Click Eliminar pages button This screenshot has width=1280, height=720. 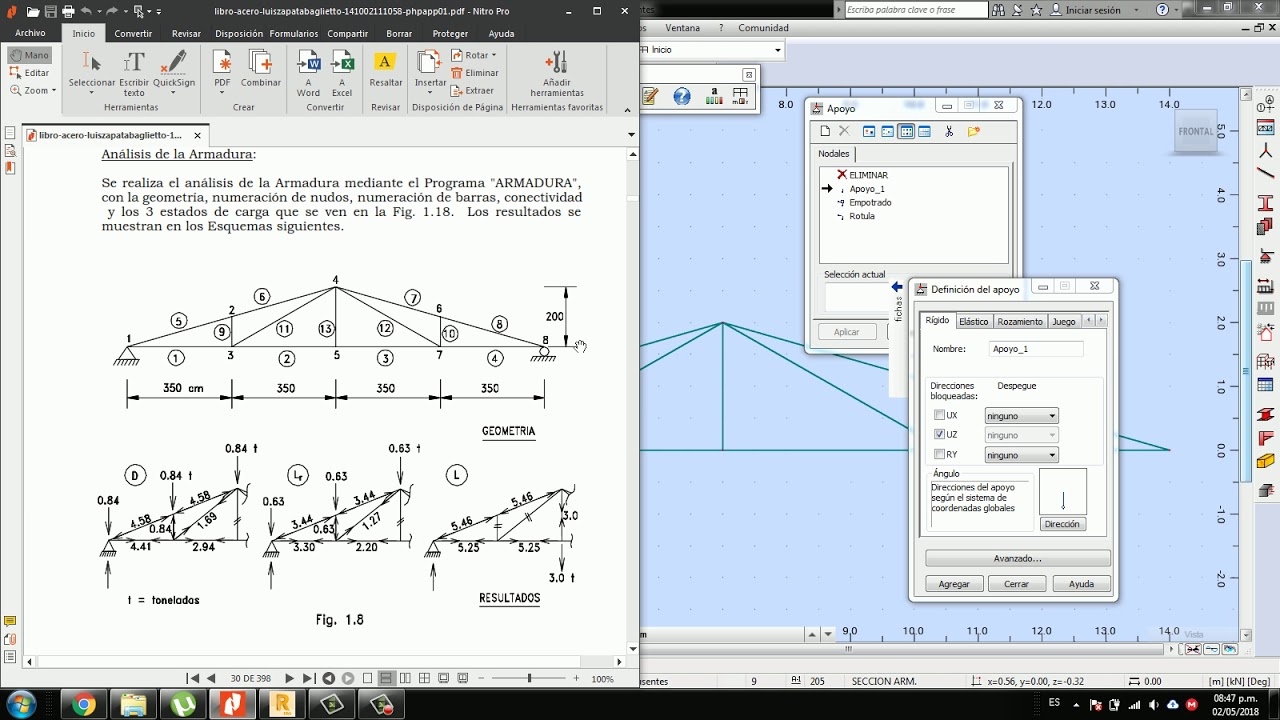tap(475, 73)
